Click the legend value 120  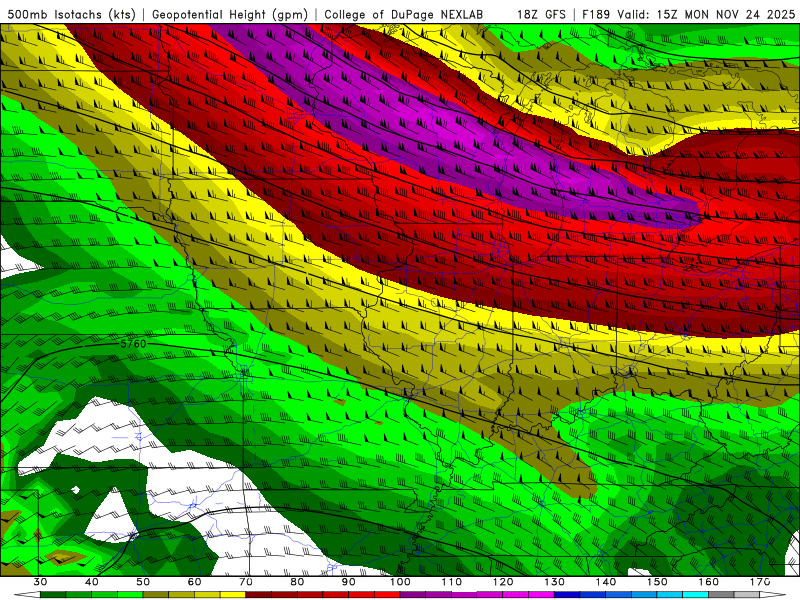[503, 582]
